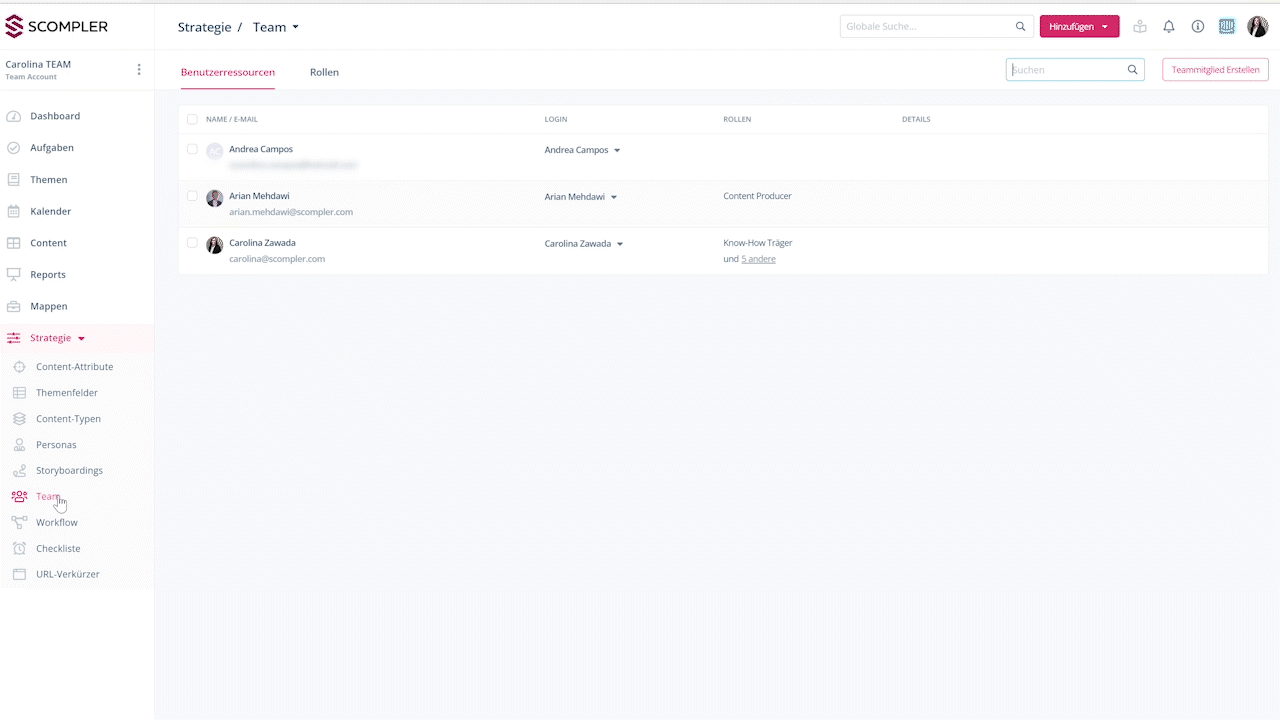
Task: Open Kalender from the sidebar
Action: coord(50,211)
